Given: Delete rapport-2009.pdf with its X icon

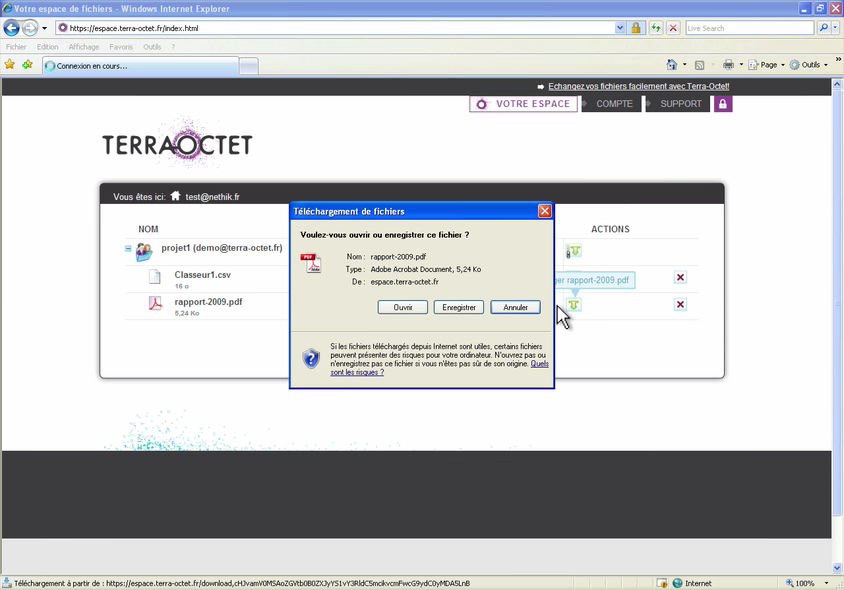Looking at the screenshot, I should pos(680,305).
